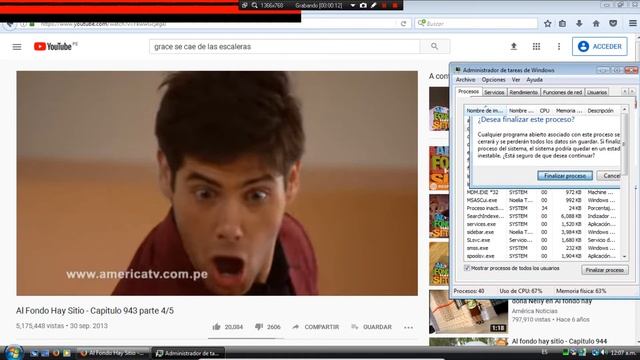Click the volume icon in system tray
The height and width of the screenshot is (360, 640).
pyautogui.click(x=604, y=352)
